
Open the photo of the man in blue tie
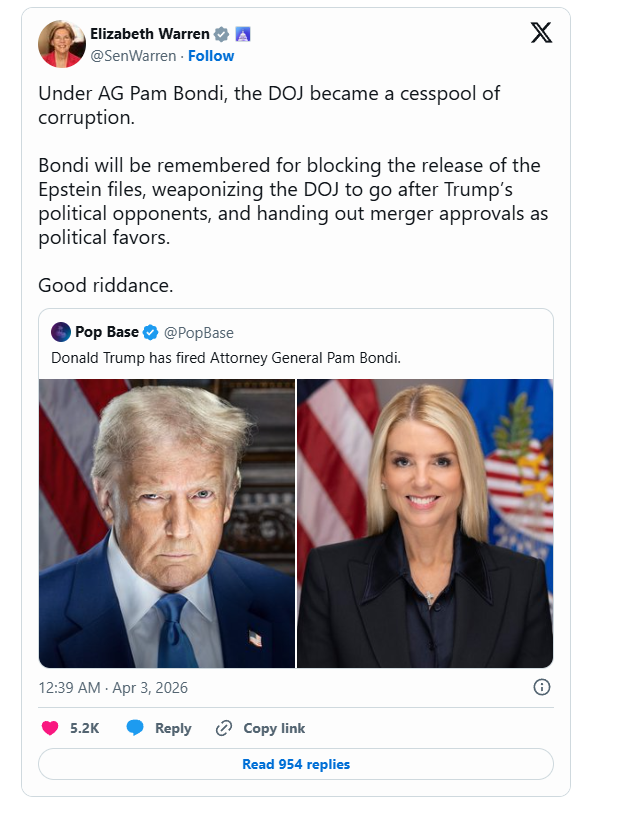(x=167, y=523)
